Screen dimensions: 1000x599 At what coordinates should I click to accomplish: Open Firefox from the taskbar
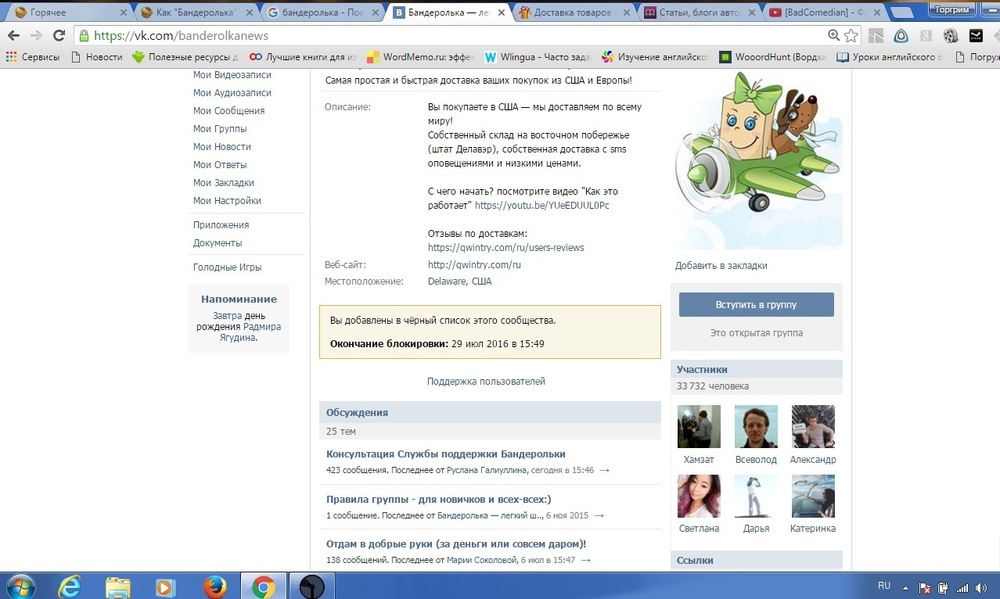[214, 585]
